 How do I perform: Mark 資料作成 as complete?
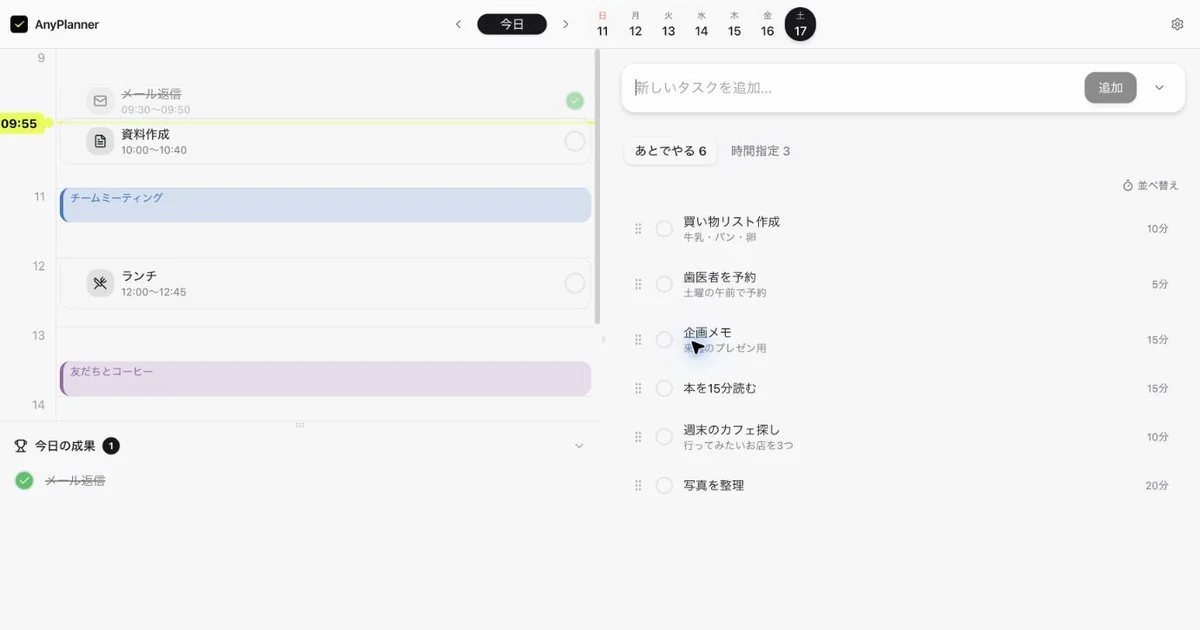(574, 141)
